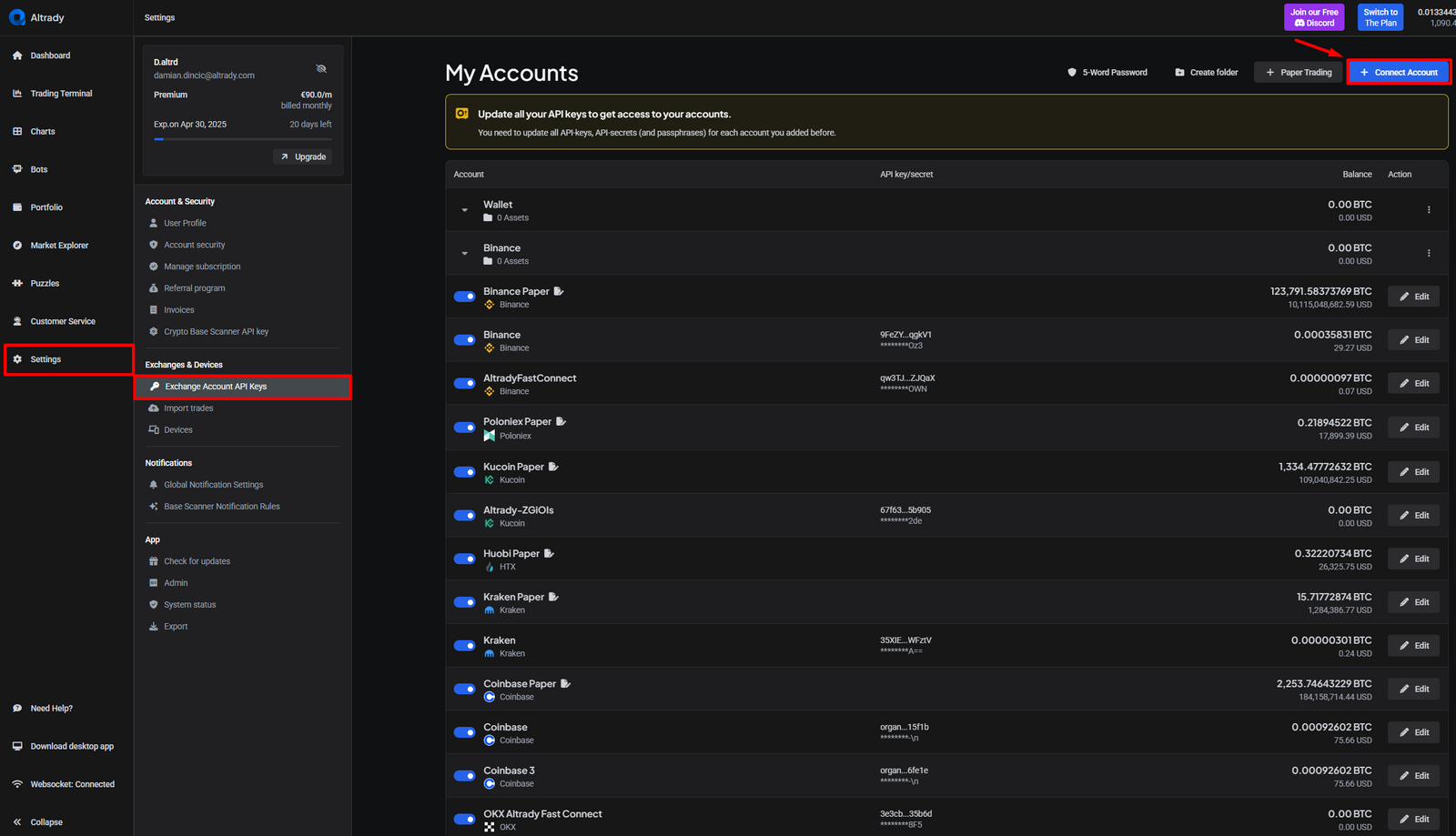The width and height of the screenshot is (1456, 836).
Task: Open the Referral program page
Action: tap(187, 288)
